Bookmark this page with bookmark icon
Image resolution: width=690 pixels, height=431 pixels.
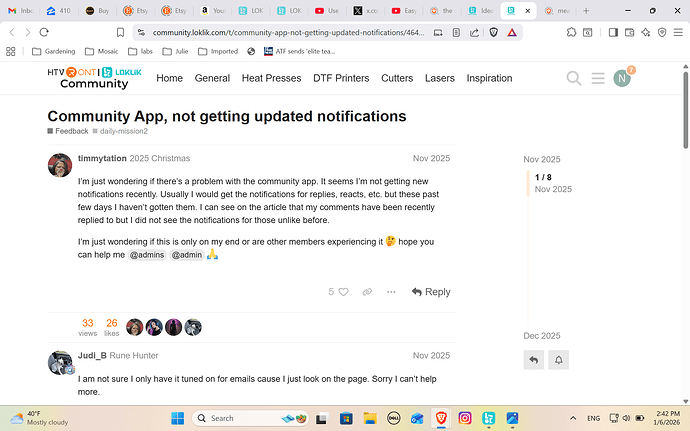click(x=120, y=32)
